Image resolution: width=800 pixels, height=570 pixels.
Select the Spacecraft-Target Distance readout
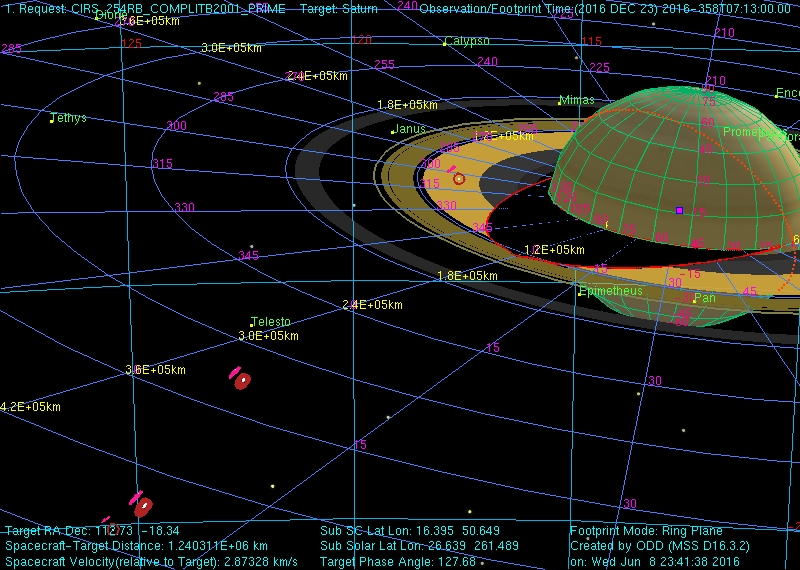[x=136, y=547]
